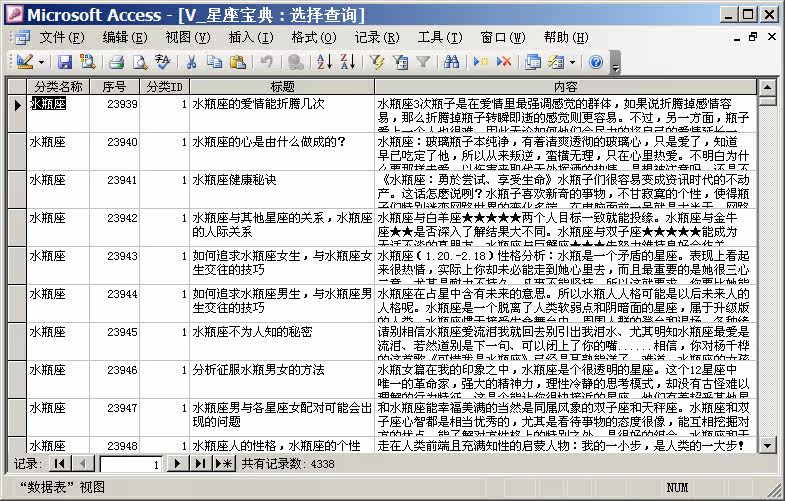Click the Print Preview icon

pos(140,62)
